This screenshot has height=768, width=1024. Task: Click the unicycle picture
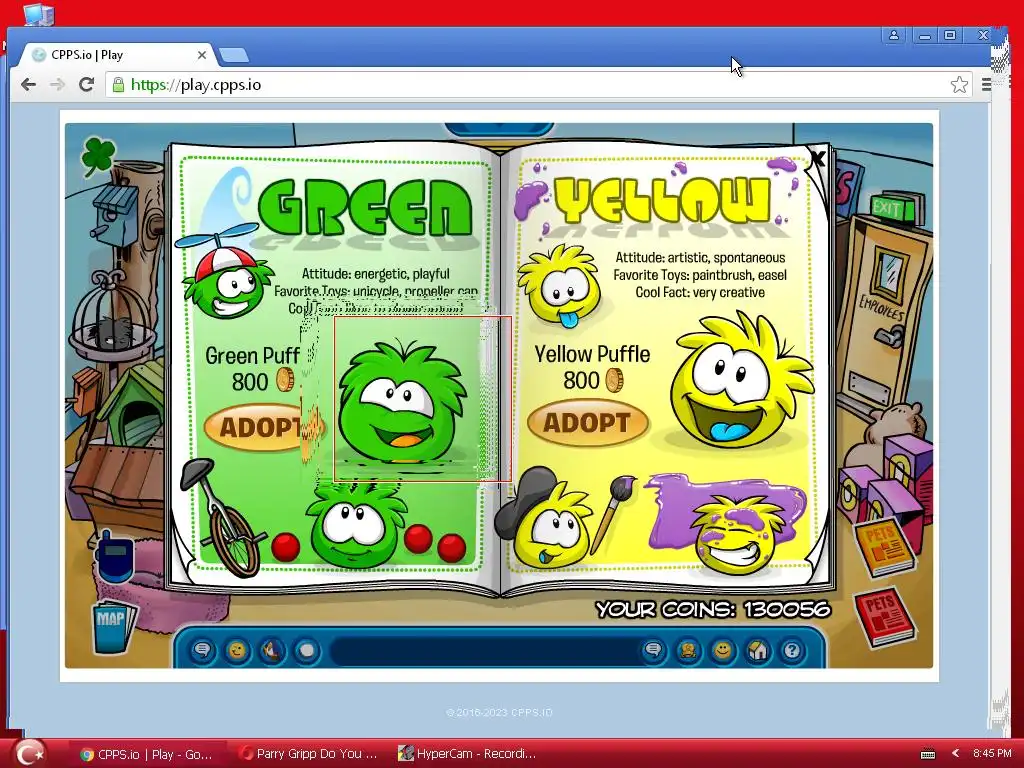(x=223, y=518)
